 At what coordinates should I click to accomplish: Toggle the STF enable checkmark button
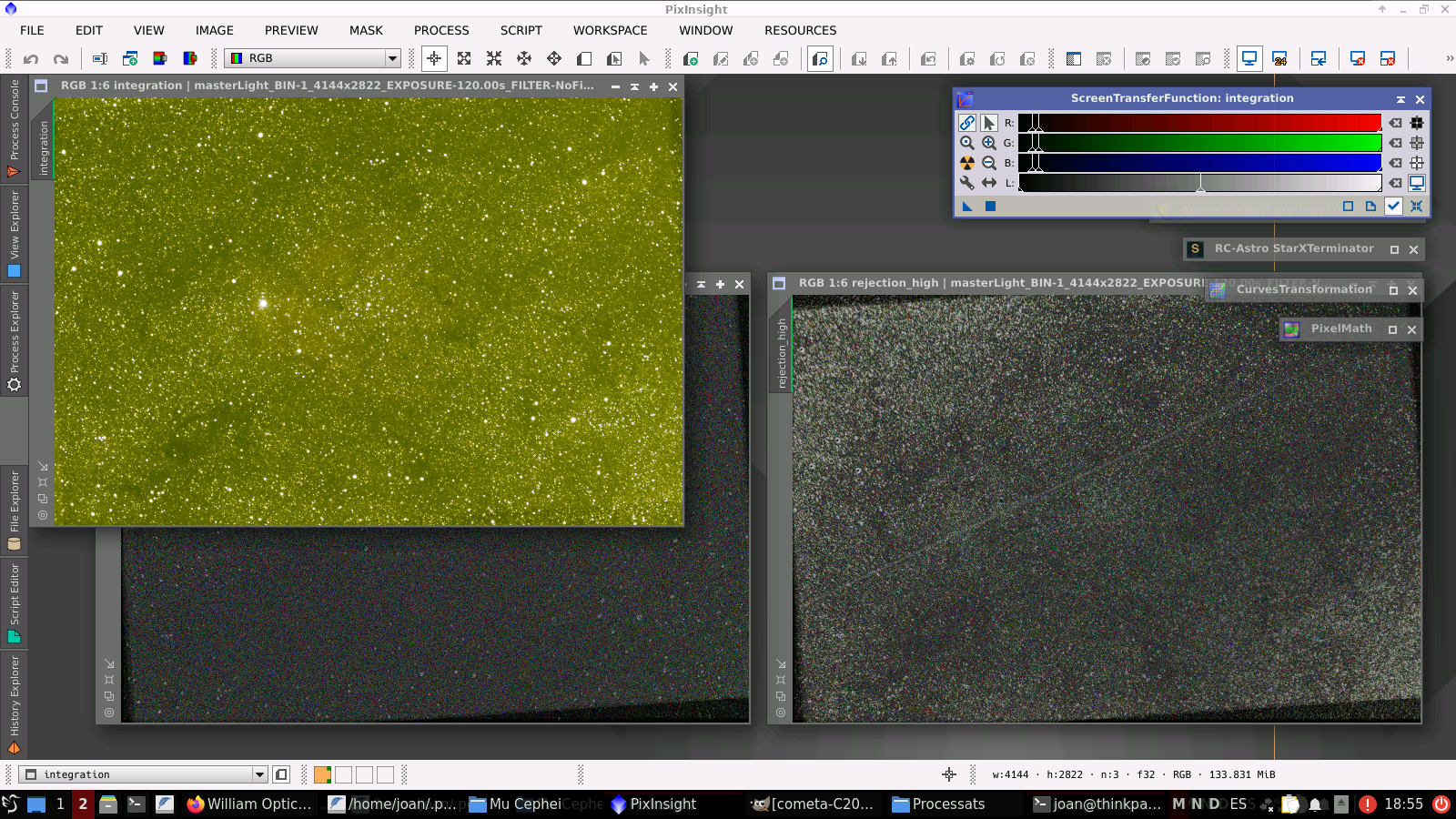1393,207
